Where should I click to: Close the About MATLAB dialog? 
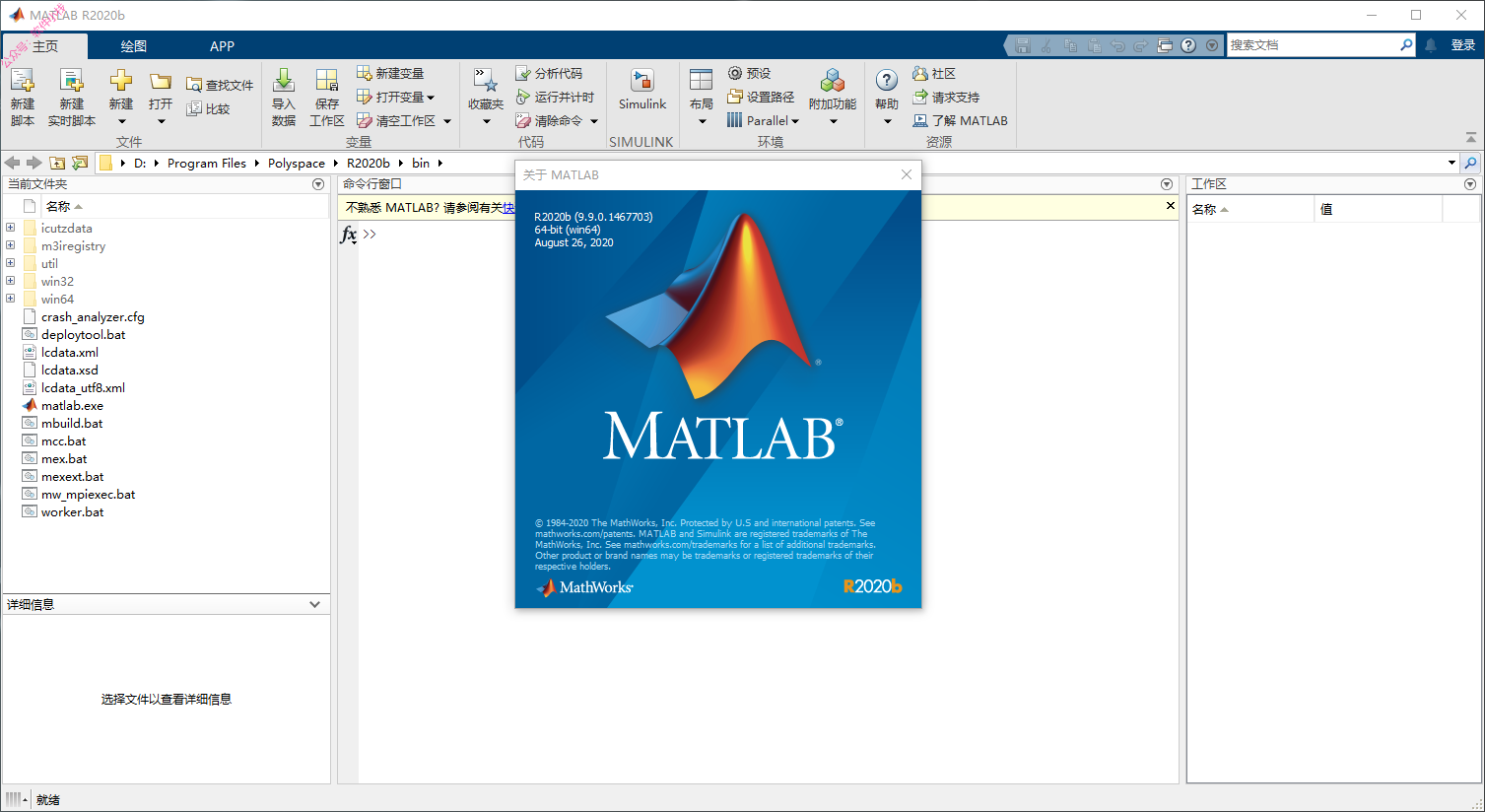point(907,174)
